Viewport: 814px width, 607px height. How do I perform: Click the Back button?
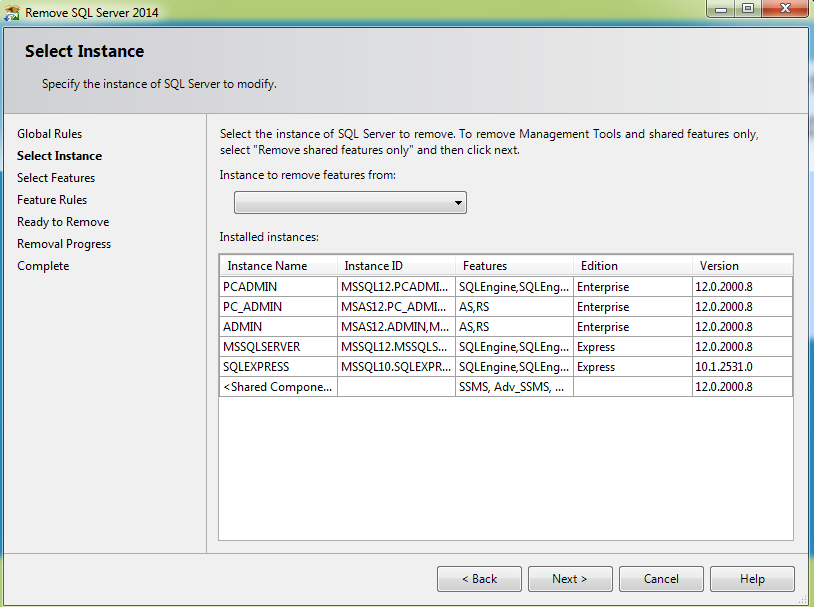pos(479,578)
